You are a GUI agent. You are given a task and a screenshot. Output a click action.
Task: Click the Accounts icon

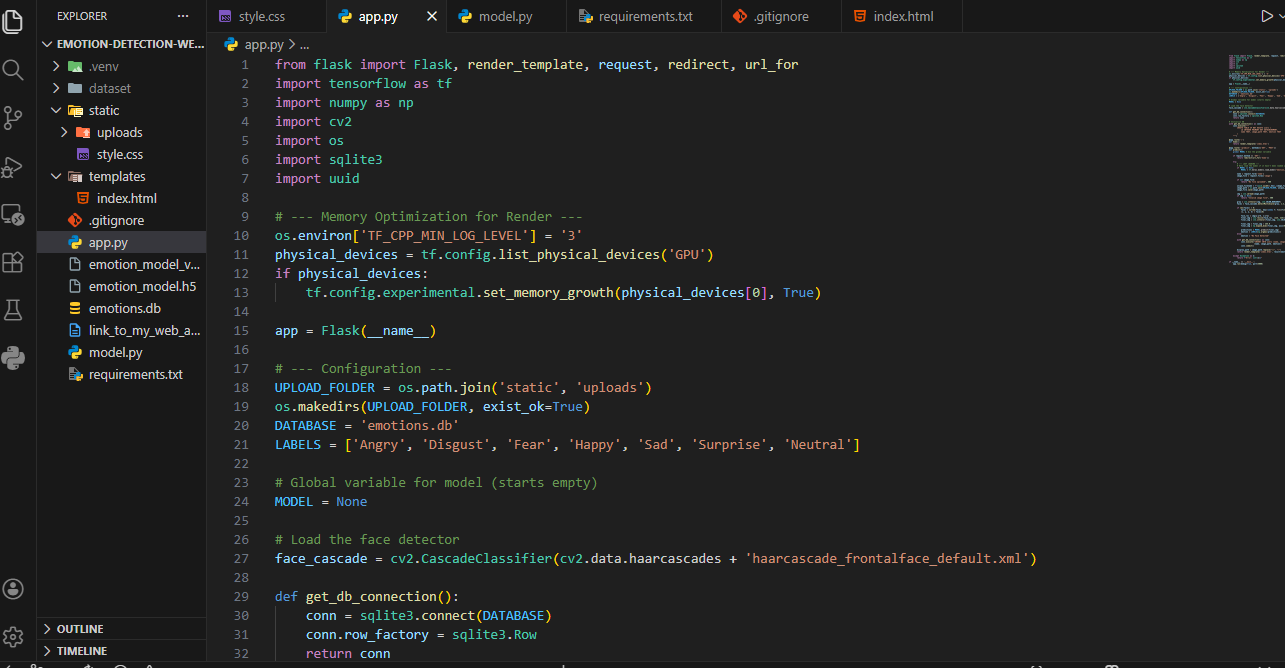point(13,589)
